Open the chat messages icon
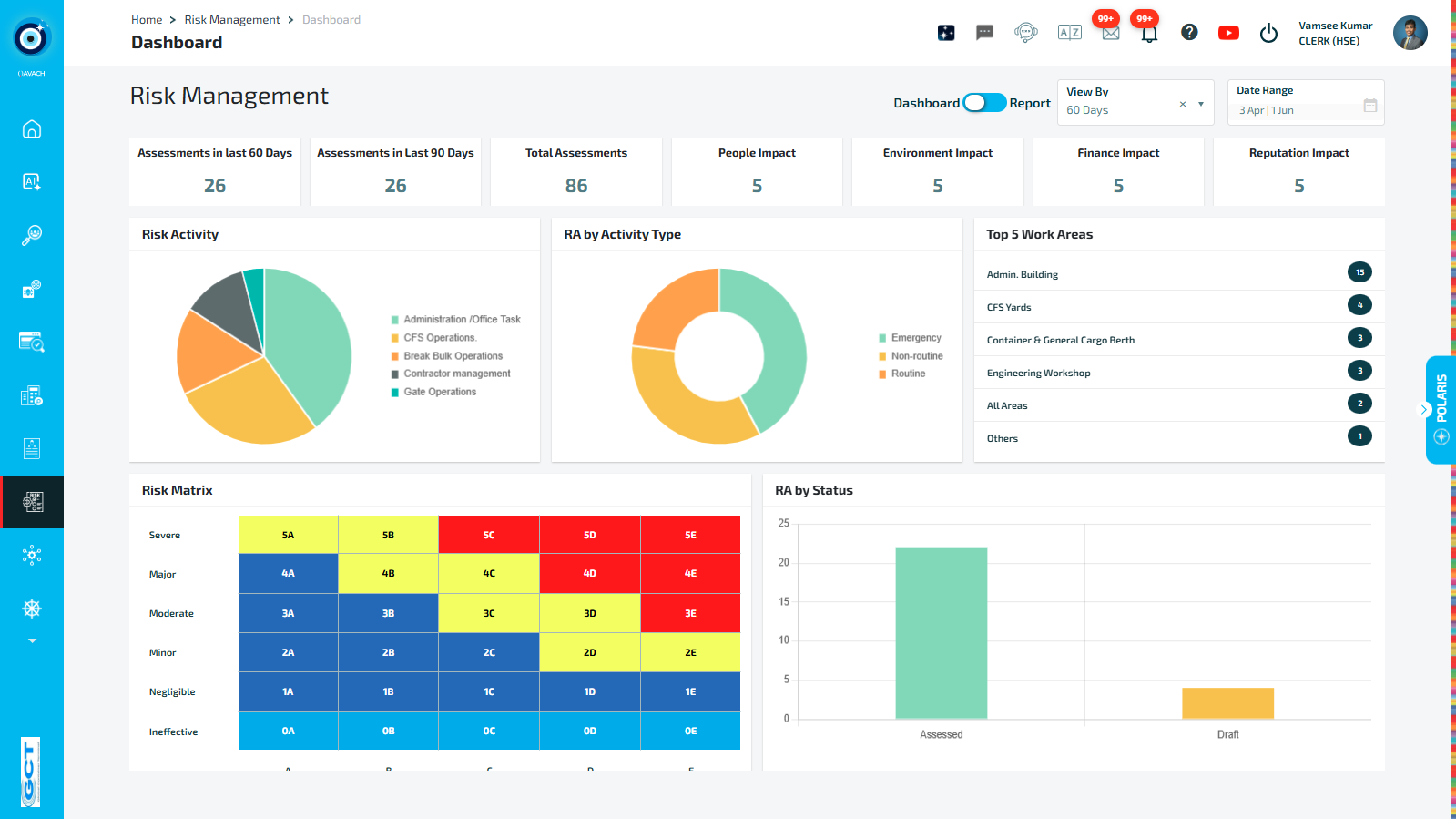Image resolution: width=1456 pixels, height=819 pixels. click(984, 33)
